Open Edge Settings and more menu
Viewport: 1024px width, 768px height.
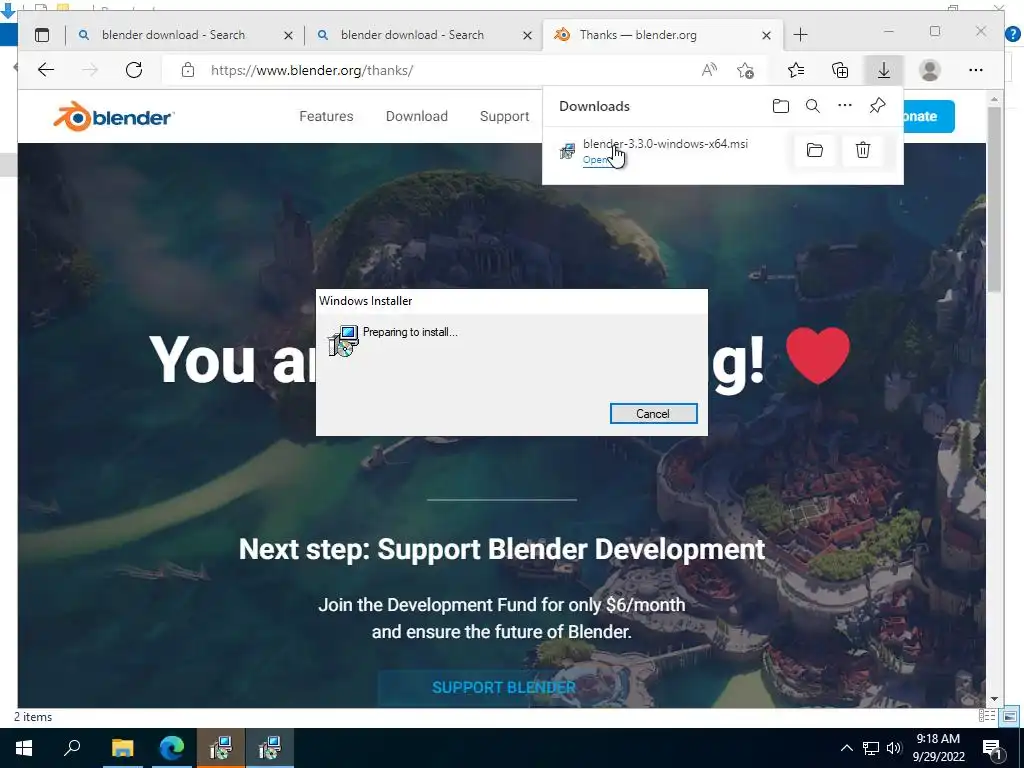click(x=976, y=70)
